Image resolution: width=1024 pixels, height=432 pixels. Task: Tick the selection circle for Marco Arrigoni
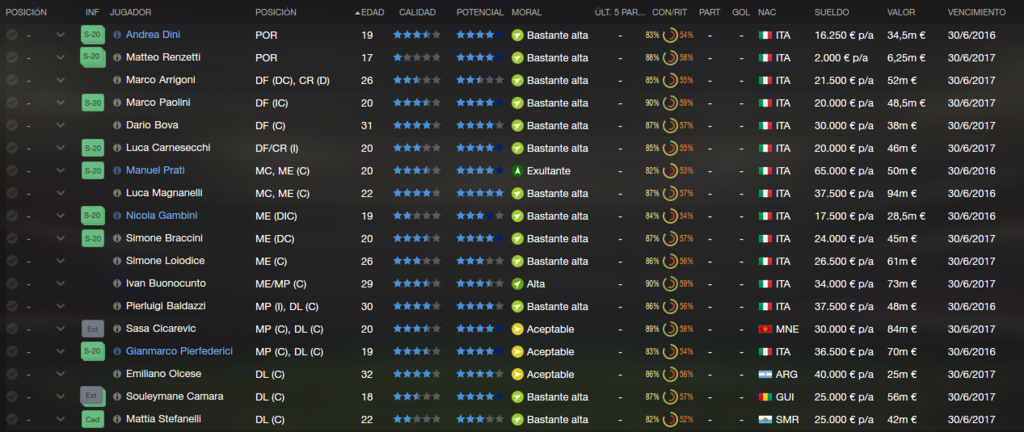click(12, 80)
